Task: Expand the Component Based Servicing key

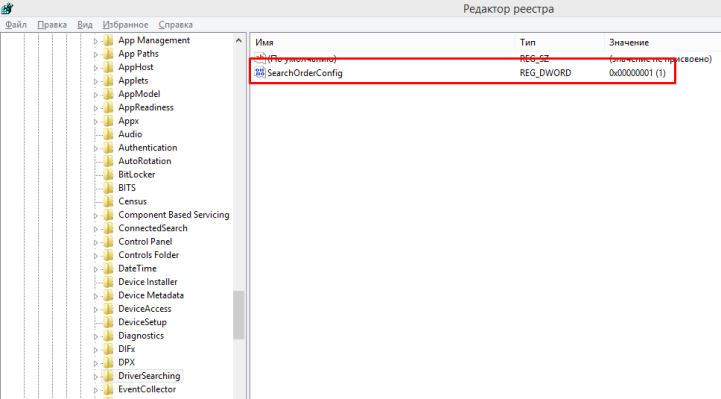Action: coord(96,216)
